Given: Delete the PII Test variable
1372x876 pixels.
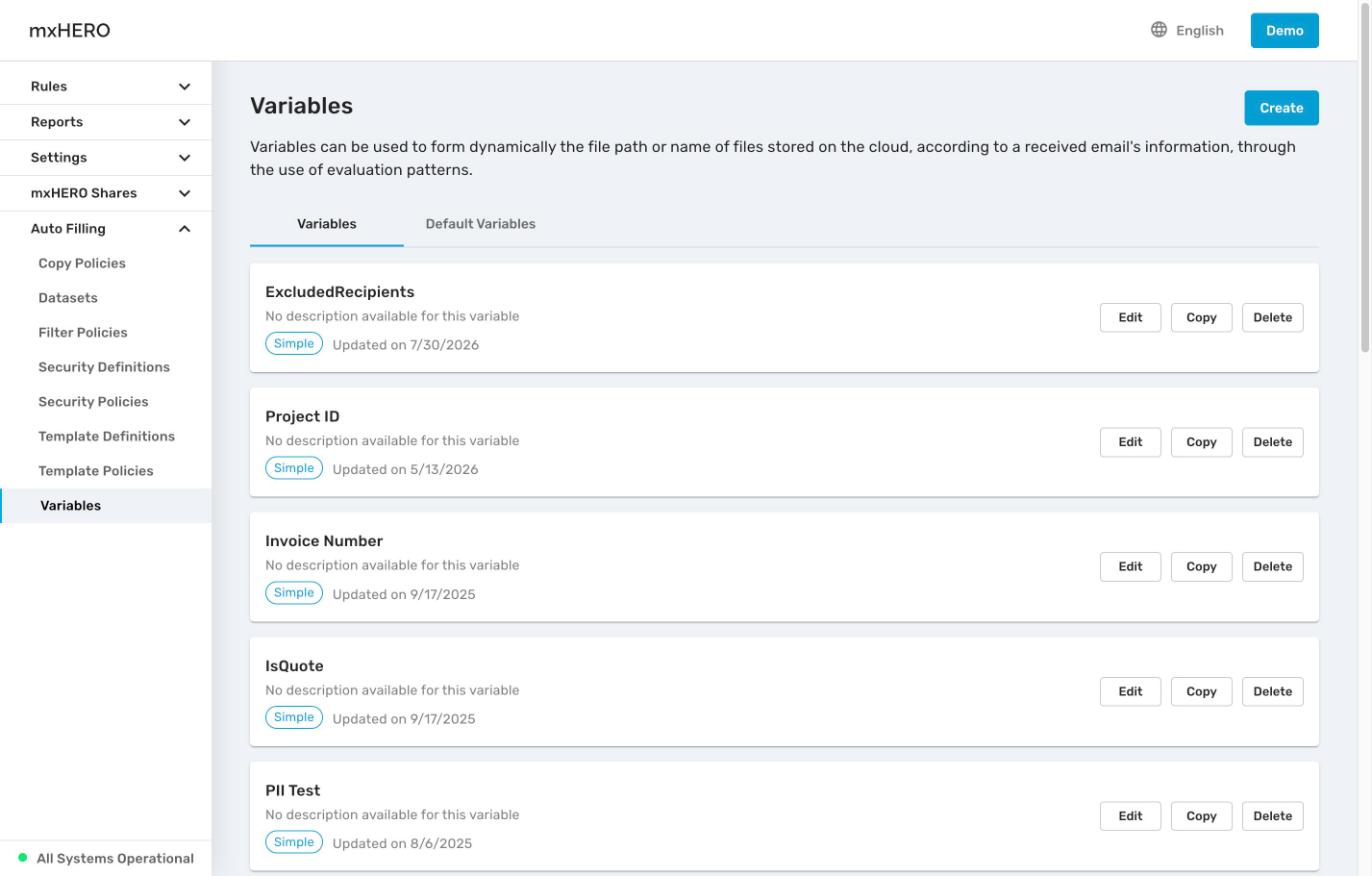Looking at the screenshot, I should [1272, 816].
